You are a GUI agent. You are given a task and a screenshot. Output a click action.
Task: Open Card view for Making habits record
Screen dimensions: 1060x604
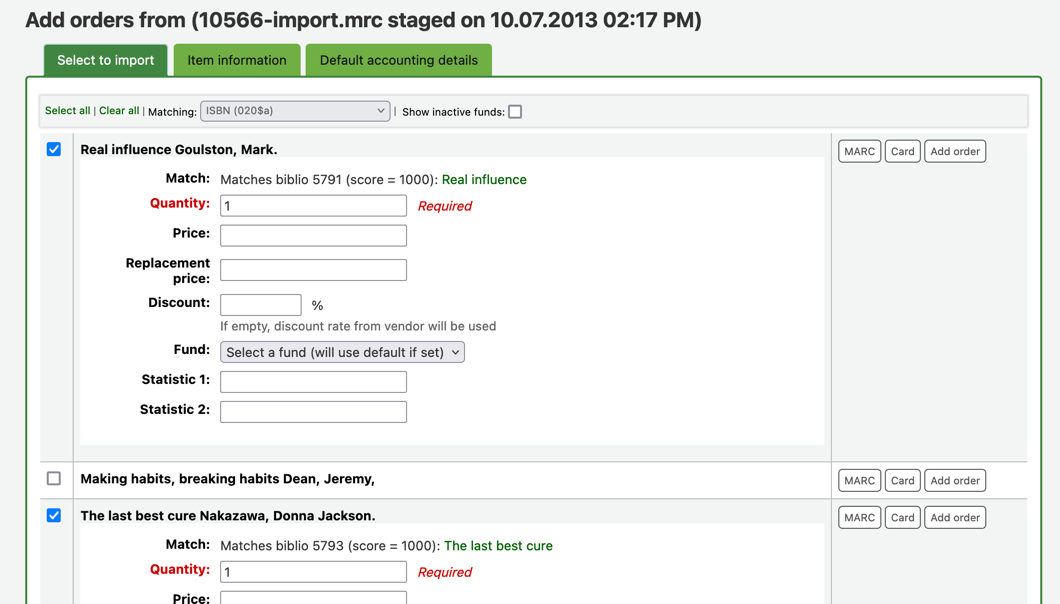click(902, 481)
